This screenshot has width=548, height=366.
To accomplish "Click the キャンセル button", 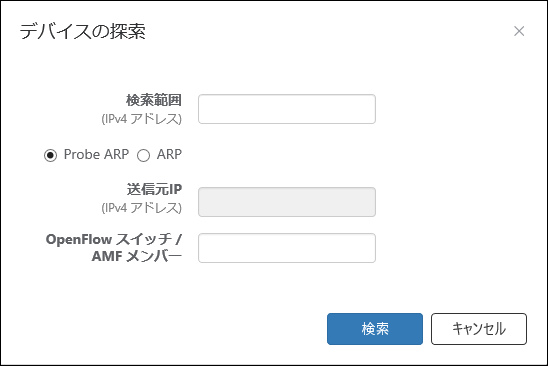I will 479,329.
